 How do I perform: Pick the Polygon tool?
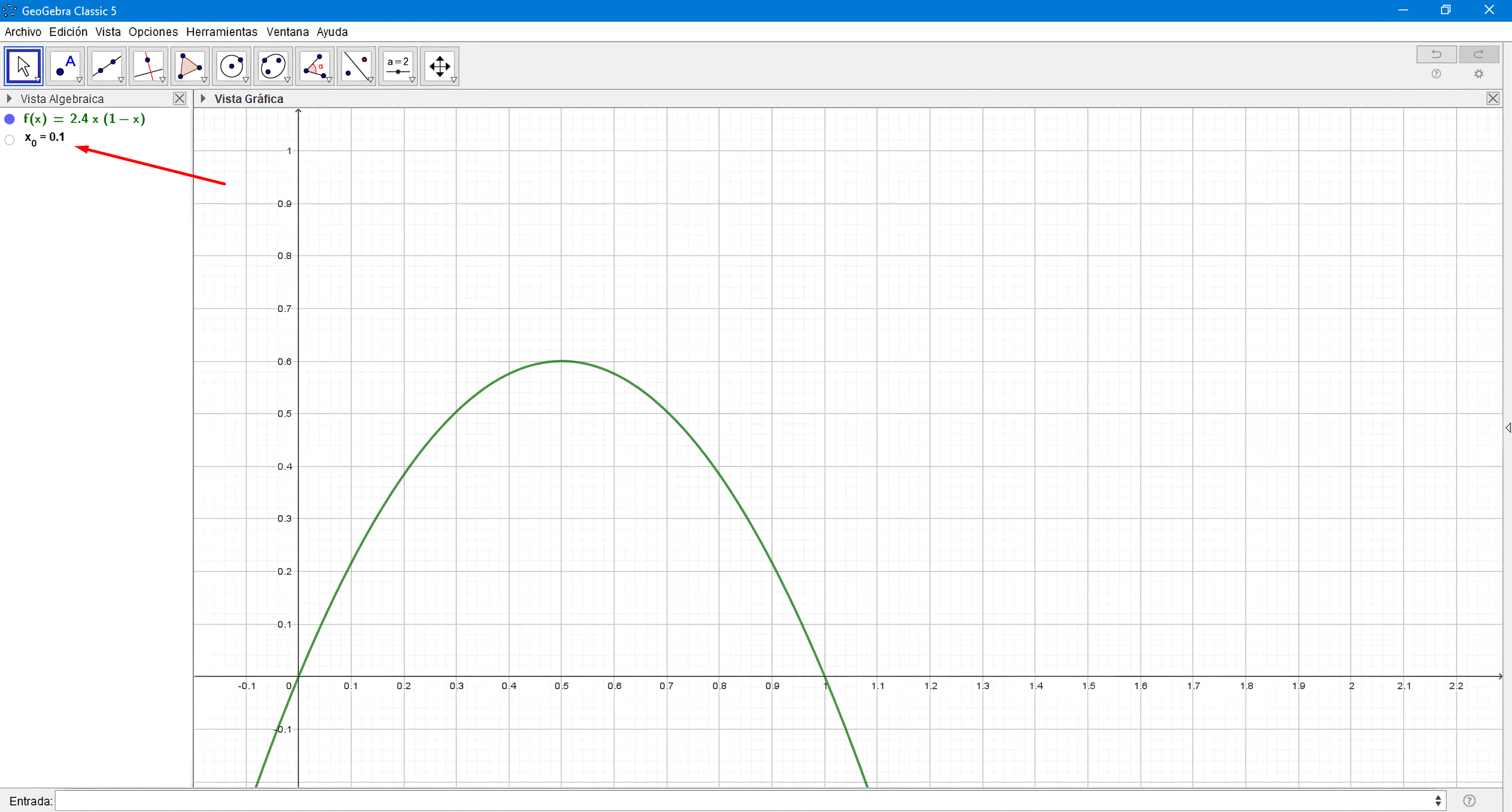pyautogui.click(x=190, y=66)
